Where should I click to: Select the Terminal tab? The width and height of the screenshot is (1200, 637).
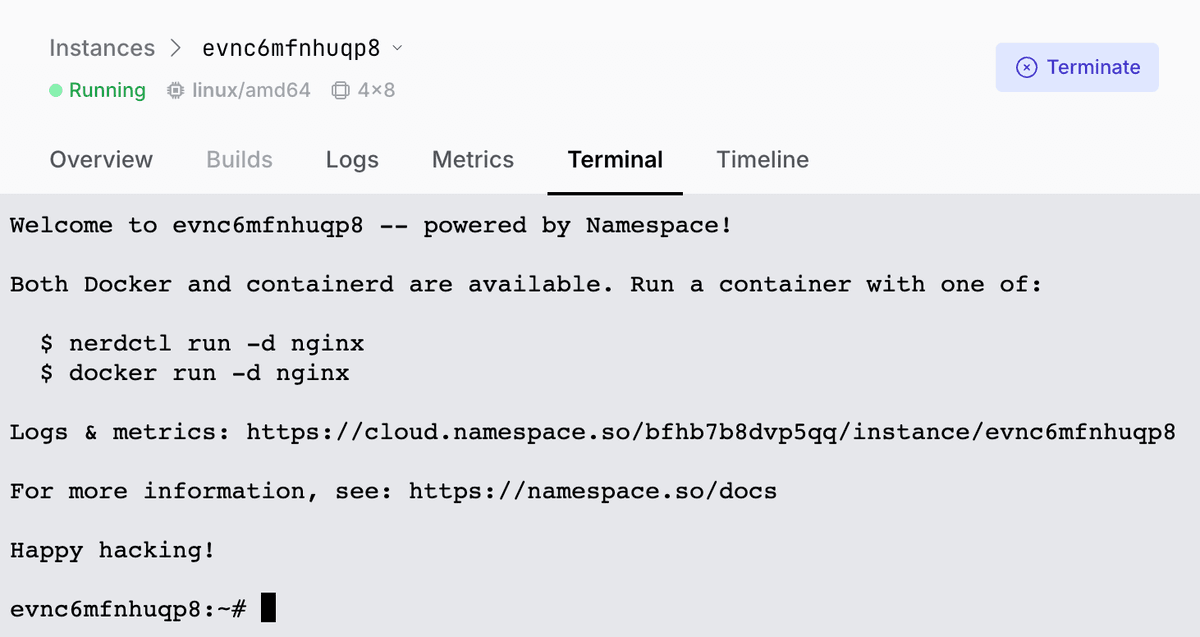(x=615, y=160)
